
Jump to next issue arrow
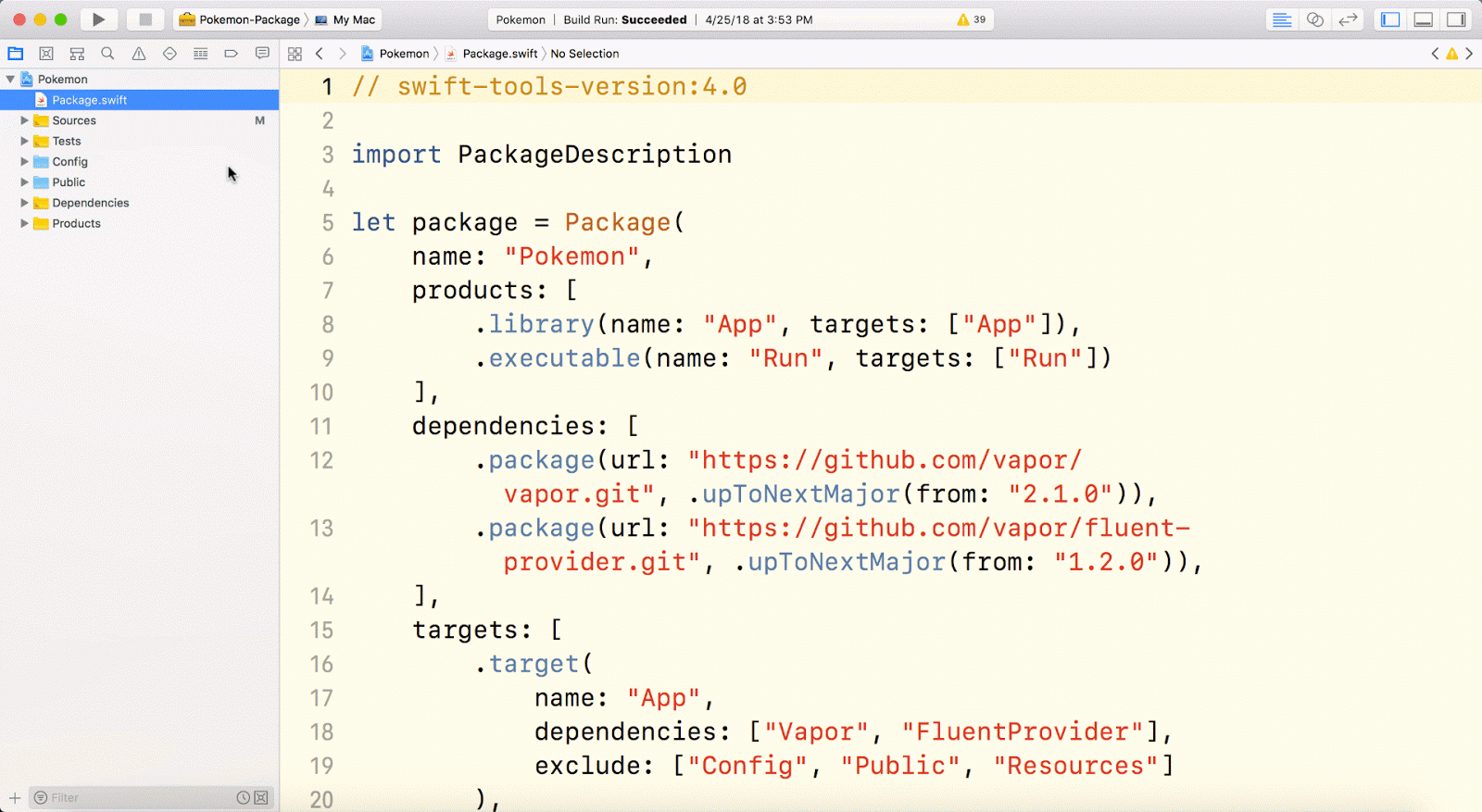tap(1469, 54)
